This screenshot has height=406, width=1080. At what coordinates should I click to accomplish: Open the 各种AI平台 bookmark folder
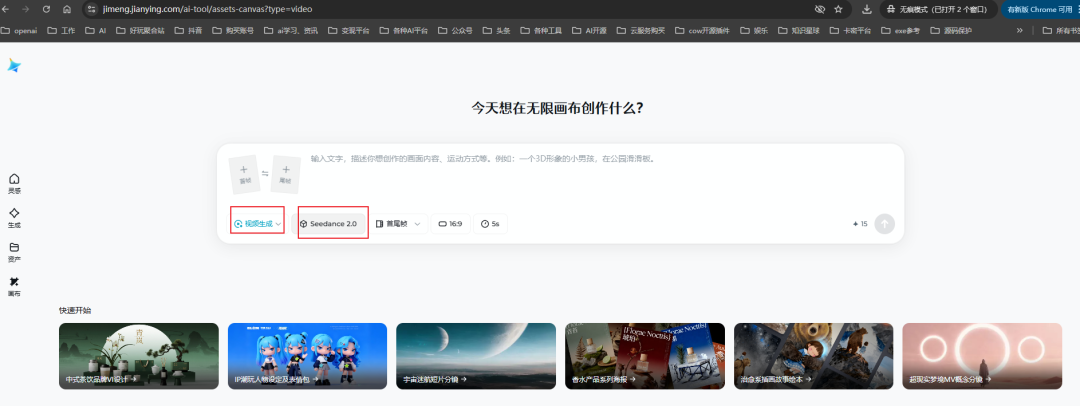[x=403, y=30]
